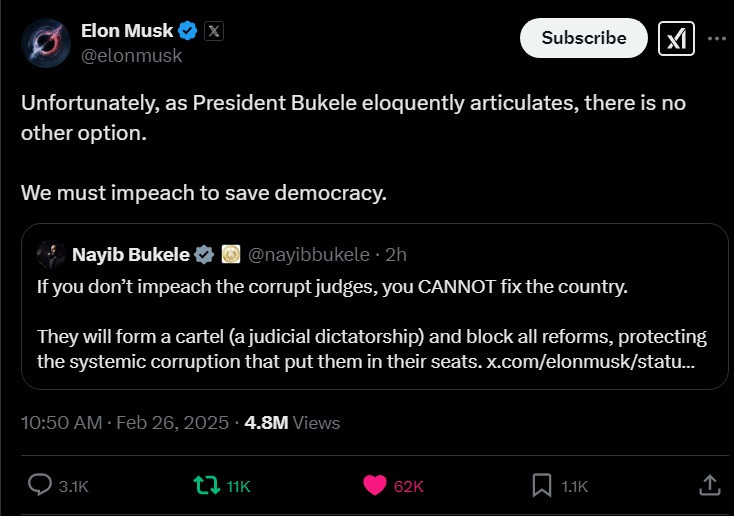The height and width of the screenshot is (516, 734).
Task: Bookmark this post
Action: [541, 485]
